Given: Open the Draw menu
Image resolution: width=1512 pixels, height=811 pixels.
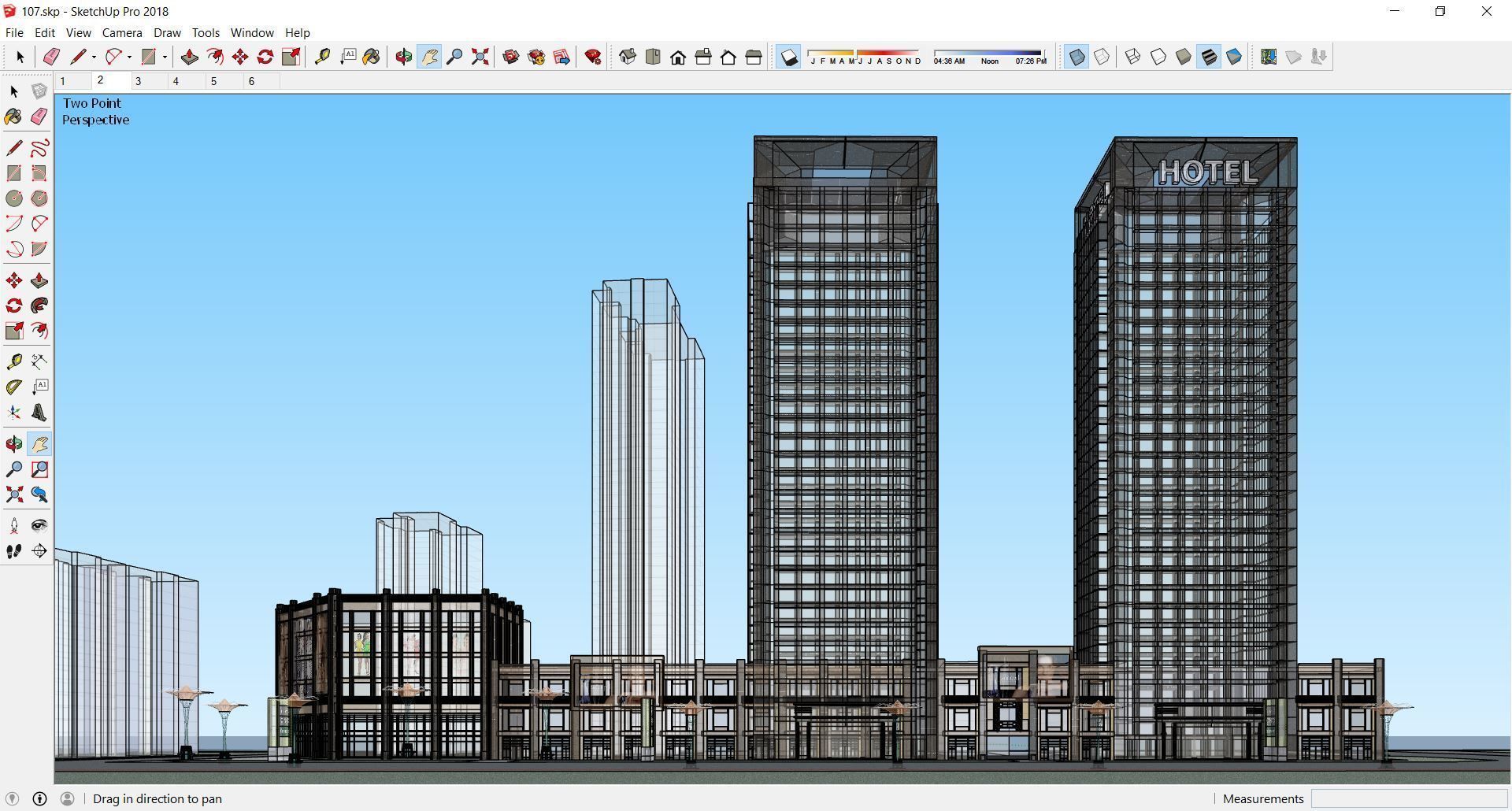Looking at the screenshot, I should [x=167, y=32].
